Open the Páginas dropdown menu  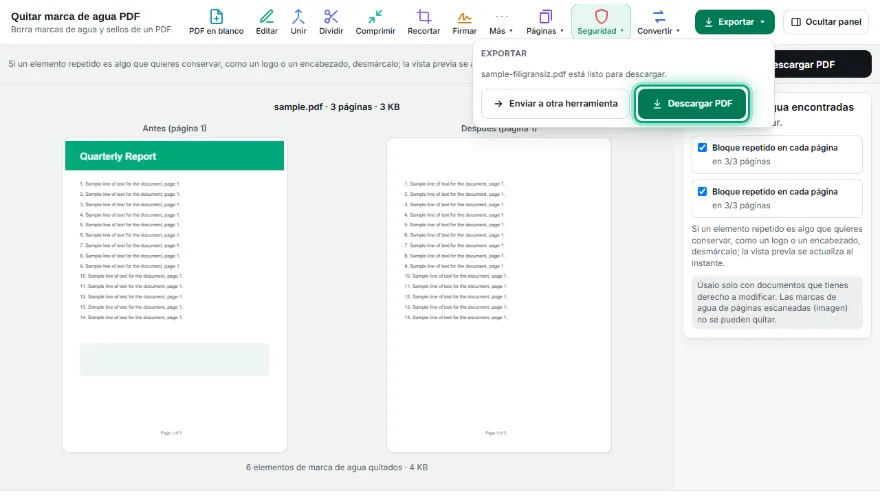click(x=544, y=22)
